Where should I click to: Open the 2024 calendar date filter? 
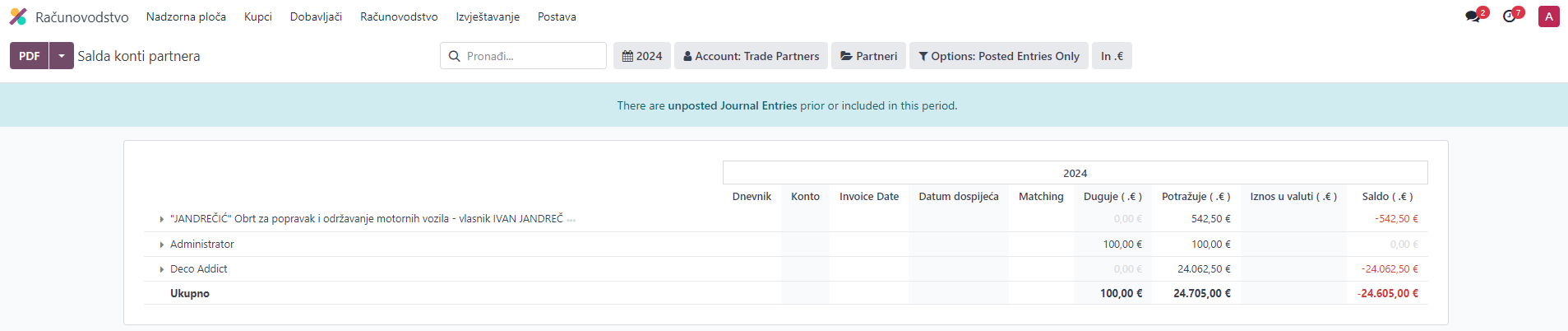coord(641,56)
